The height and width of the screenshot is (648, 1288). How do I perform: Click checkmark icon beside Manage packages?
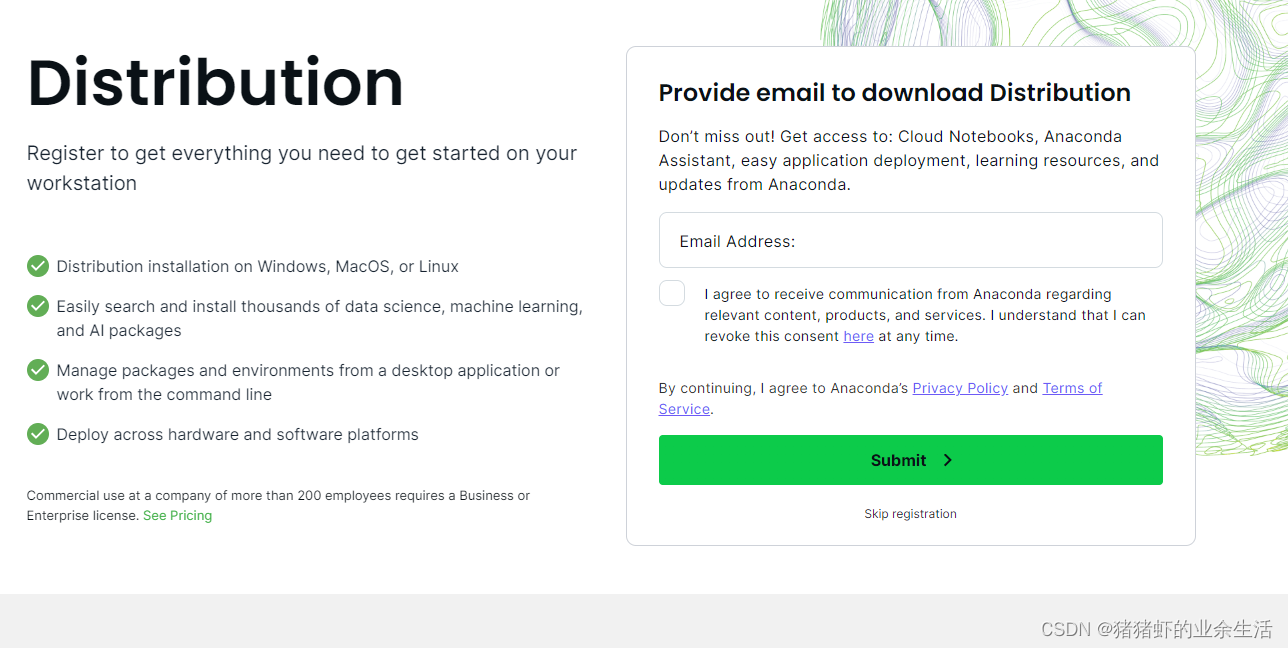click(38, 370)
